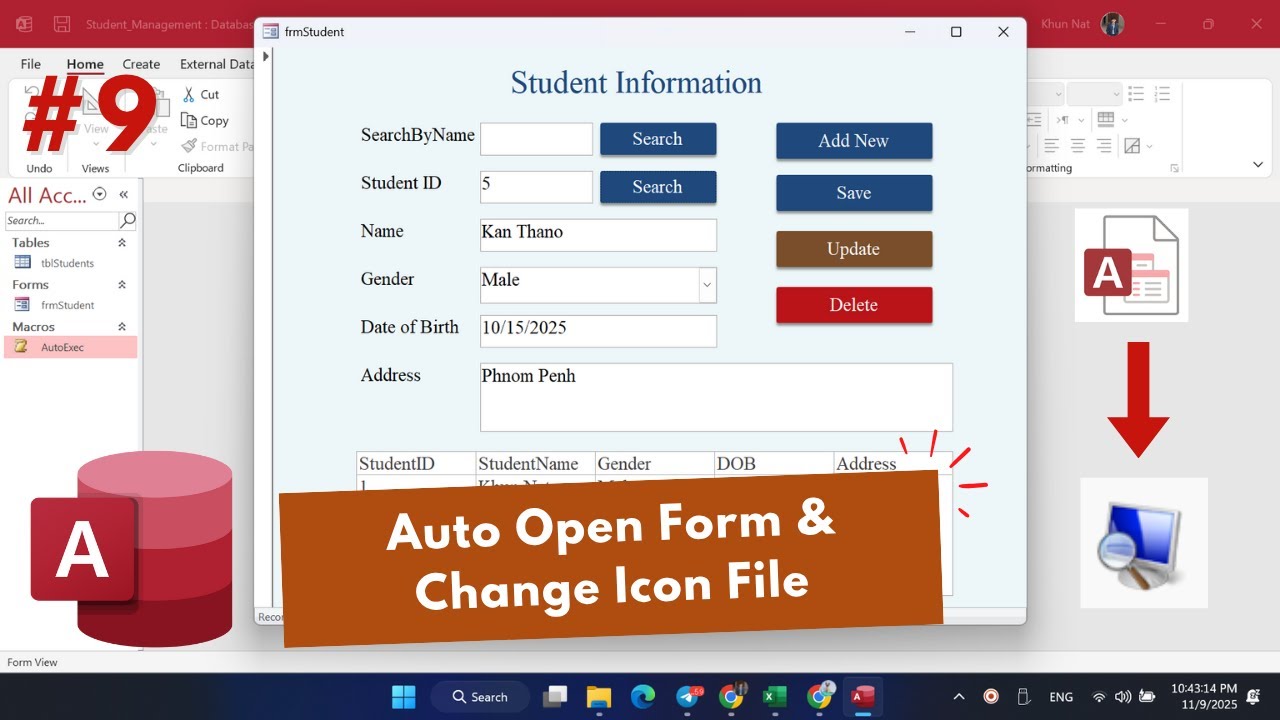1280x720 pixels.
Task: Select the AutoExec macro in navigation pane
Action: (70, 347)
